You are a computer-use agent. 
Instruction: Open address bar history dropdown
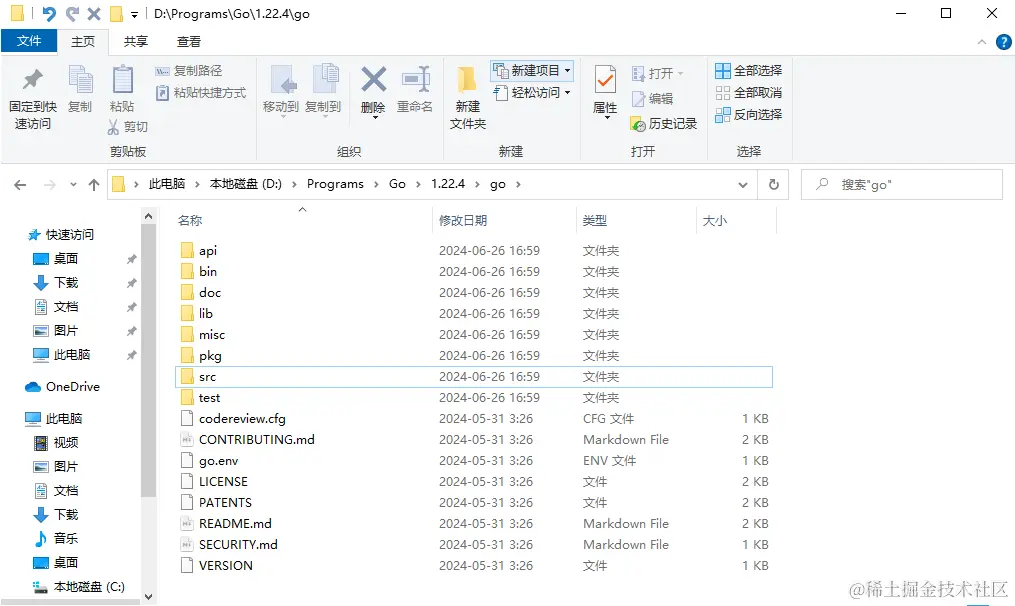pos(742,185)
